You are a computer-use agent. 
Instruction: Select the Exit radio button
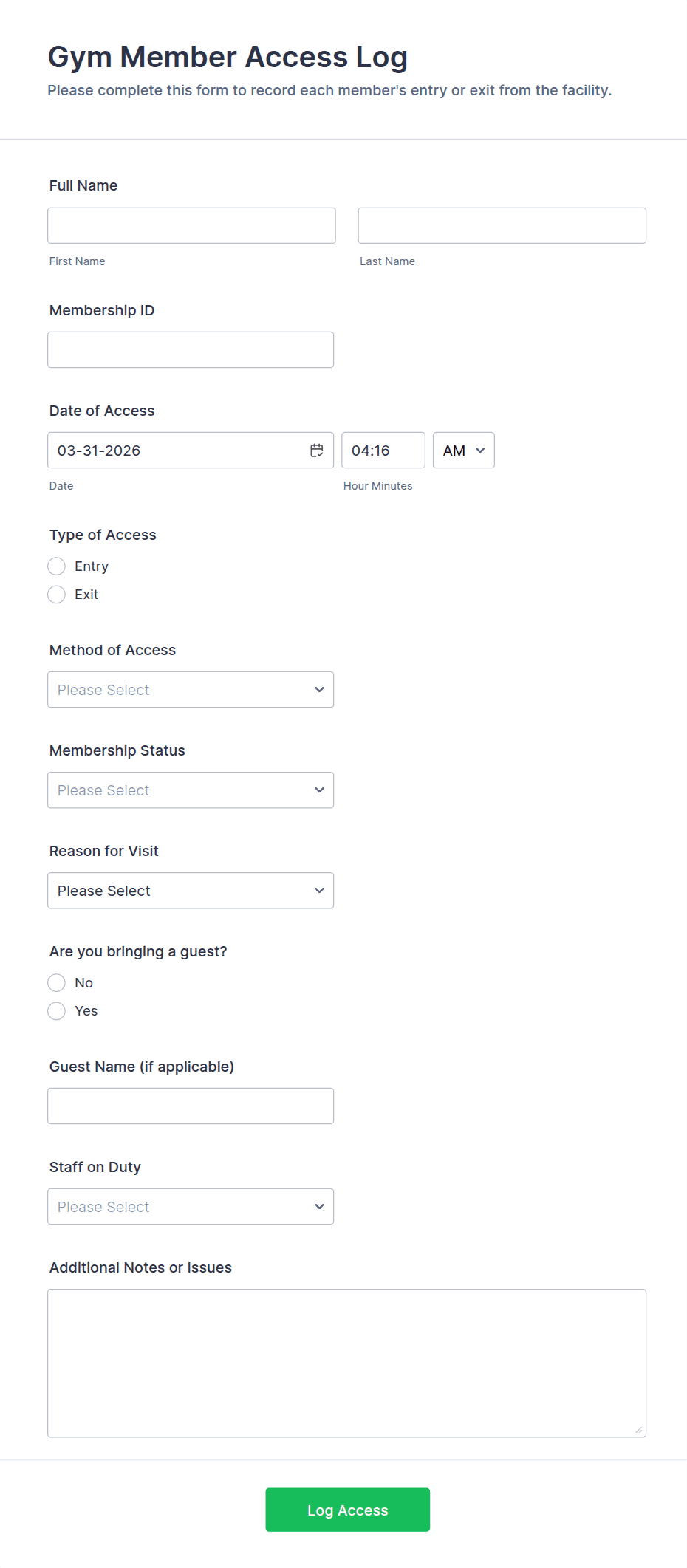[x=57, y=595]
